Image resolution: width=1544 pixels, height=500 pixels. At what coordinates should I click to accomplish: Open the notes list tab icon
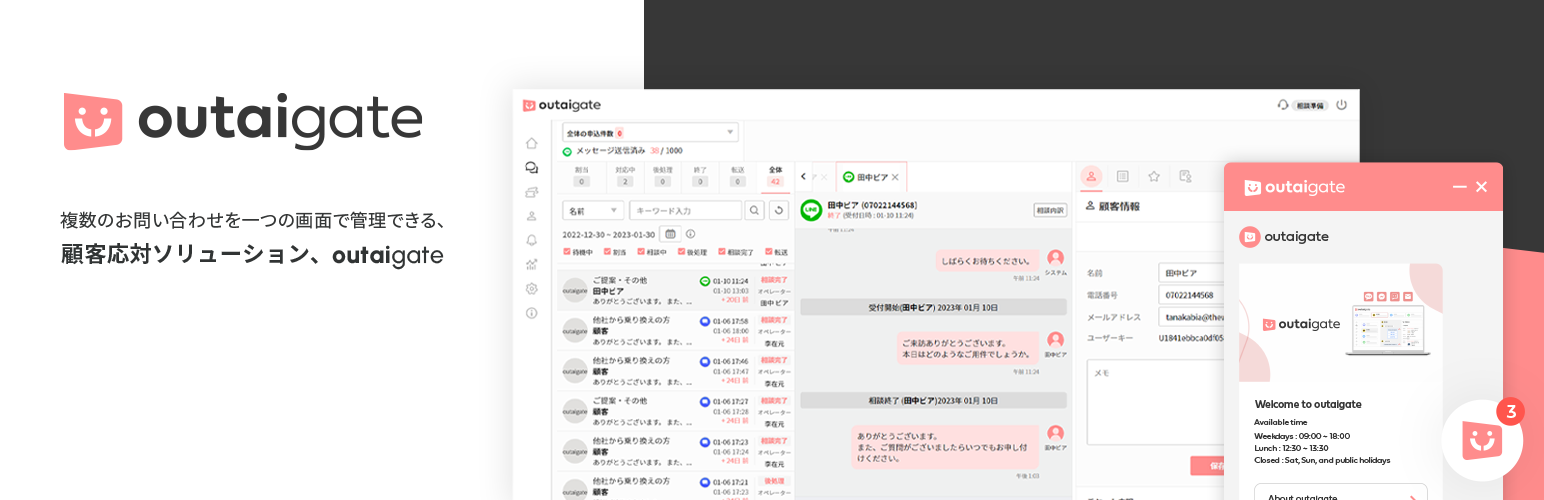(x=1122, y=176)
